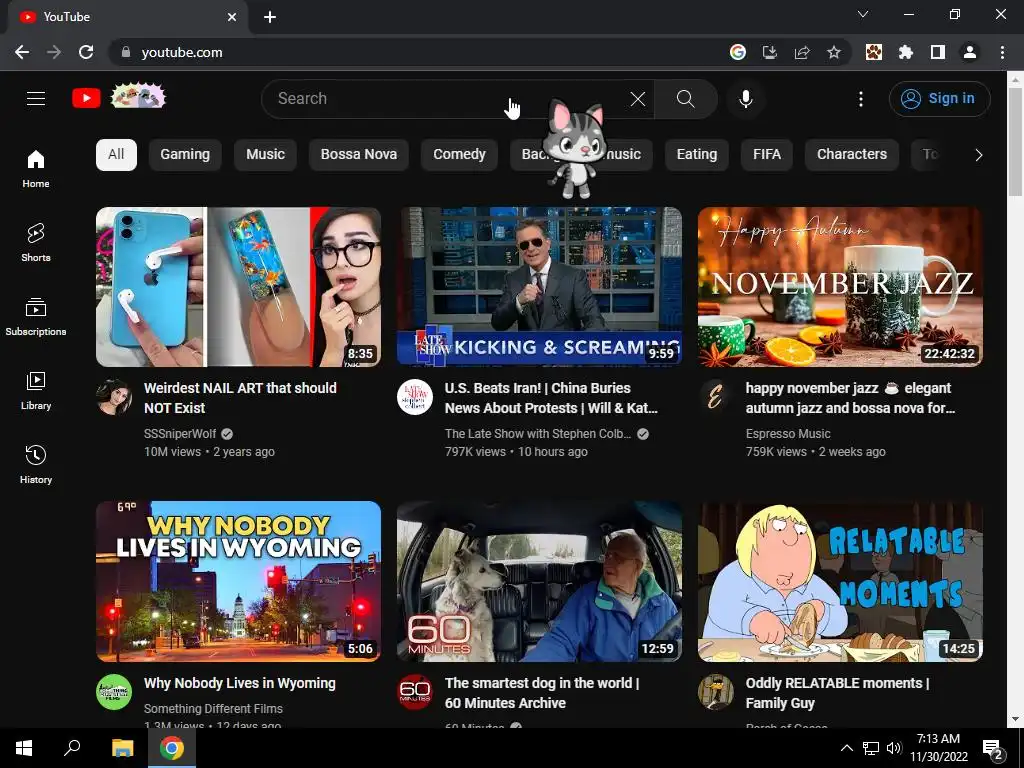Reload the page with refresh icon

tap(86, 52)
